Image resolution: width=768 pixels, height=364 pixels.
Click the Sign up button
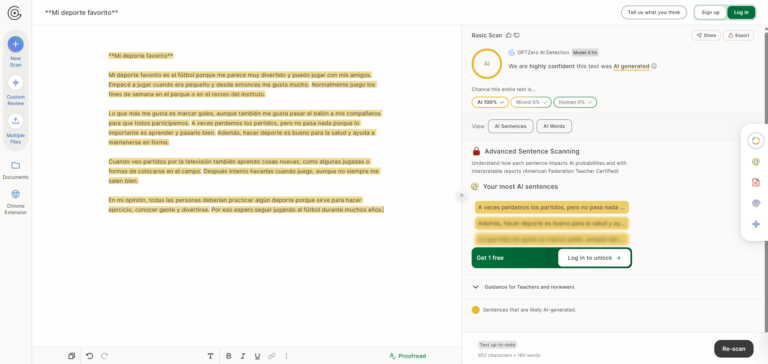(x=710, y=12)
